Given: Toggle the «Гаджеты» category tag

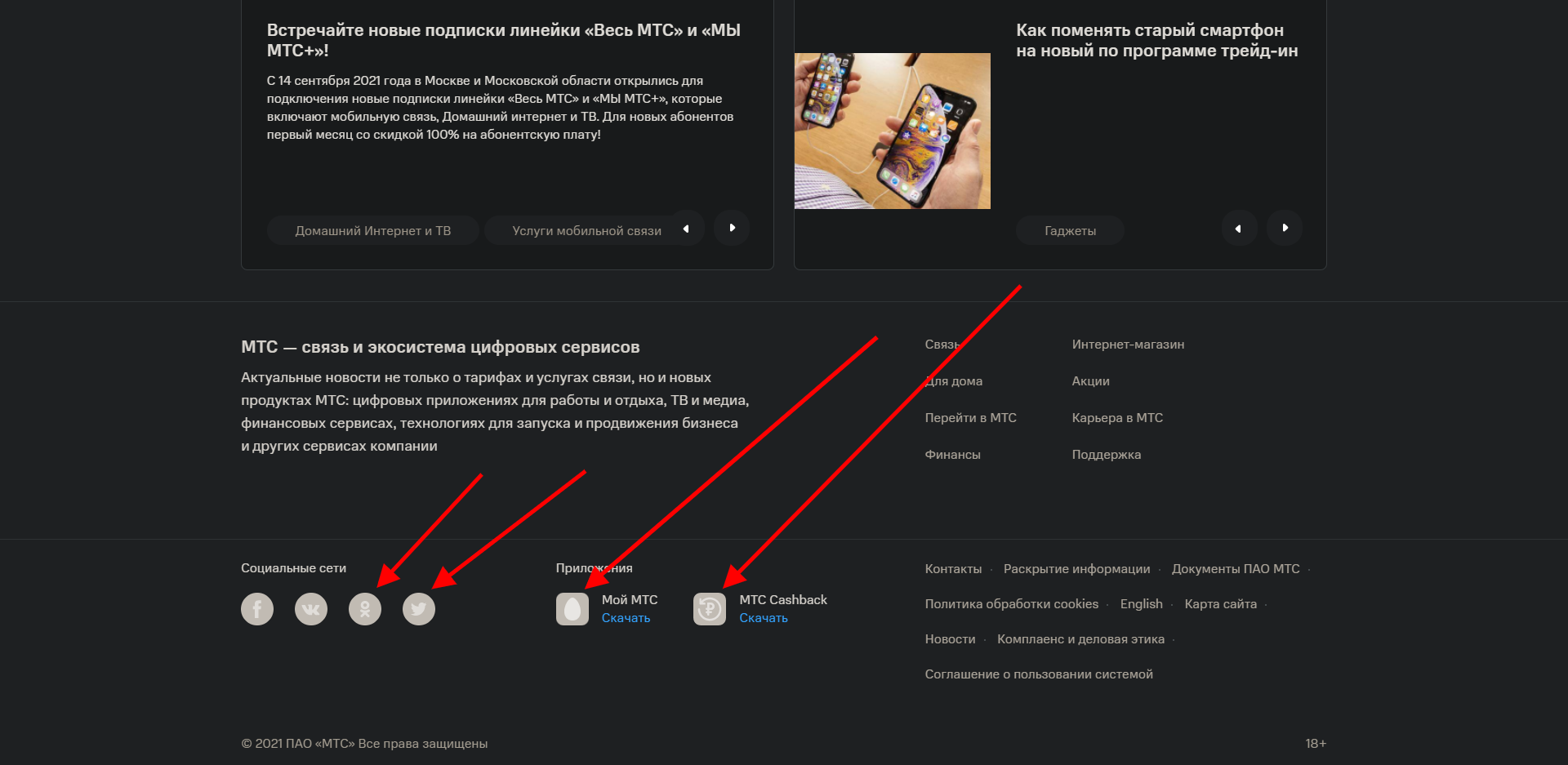Looking at the screenshot, I should point(1070,229).
